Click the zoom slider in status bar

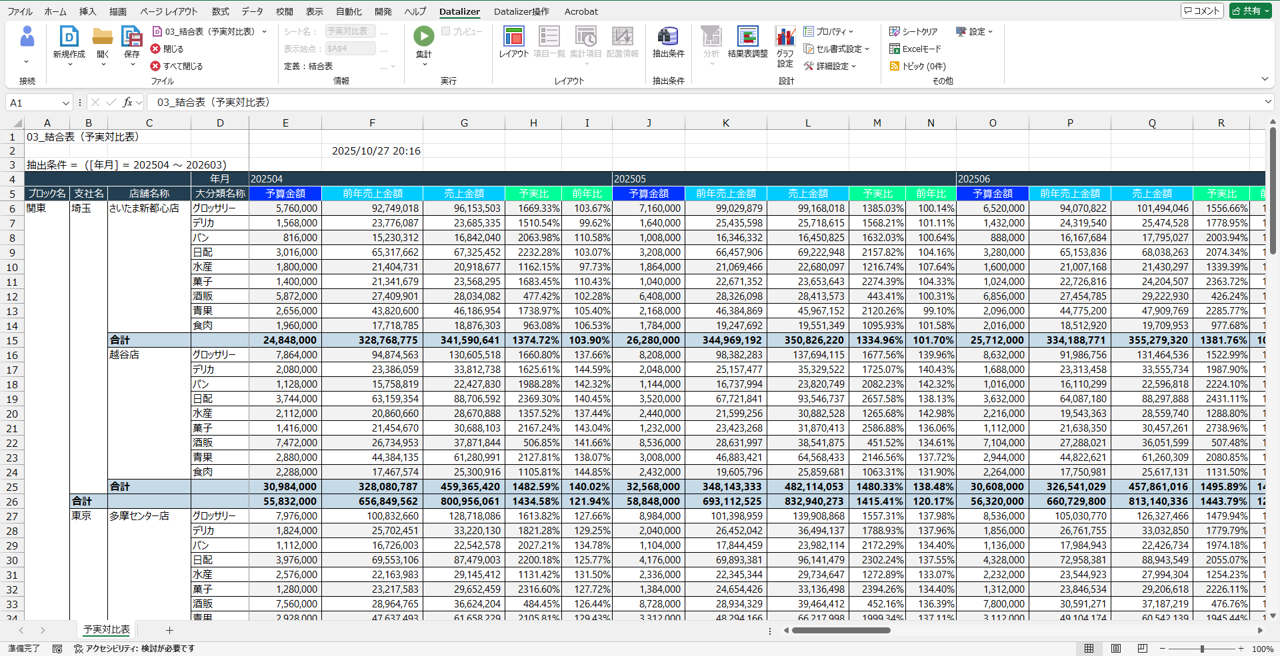[x=1202, y=649]
